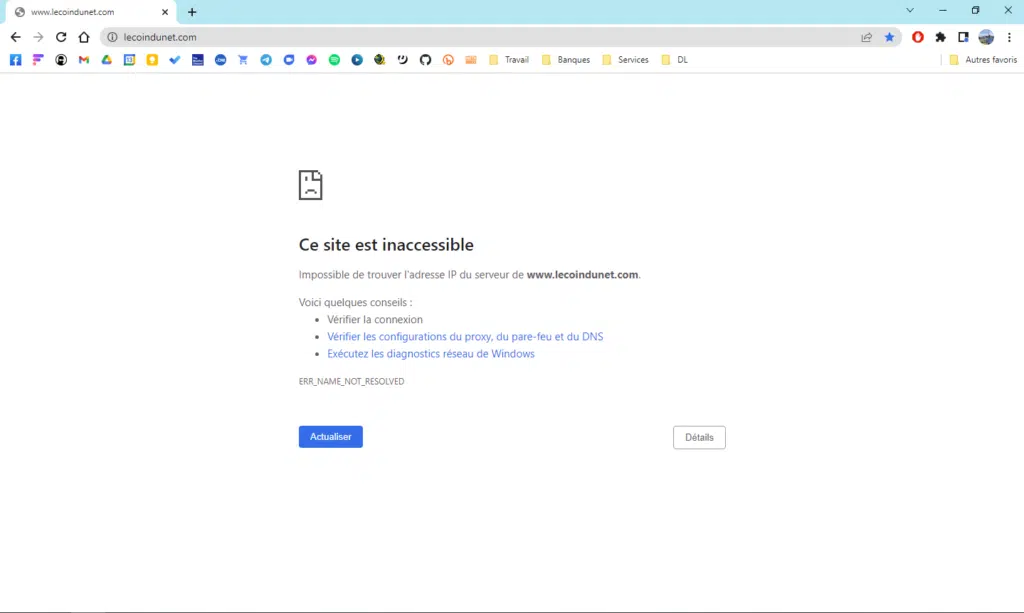
Task: Open the Spotify bookmark
Action: click(334, 59)
